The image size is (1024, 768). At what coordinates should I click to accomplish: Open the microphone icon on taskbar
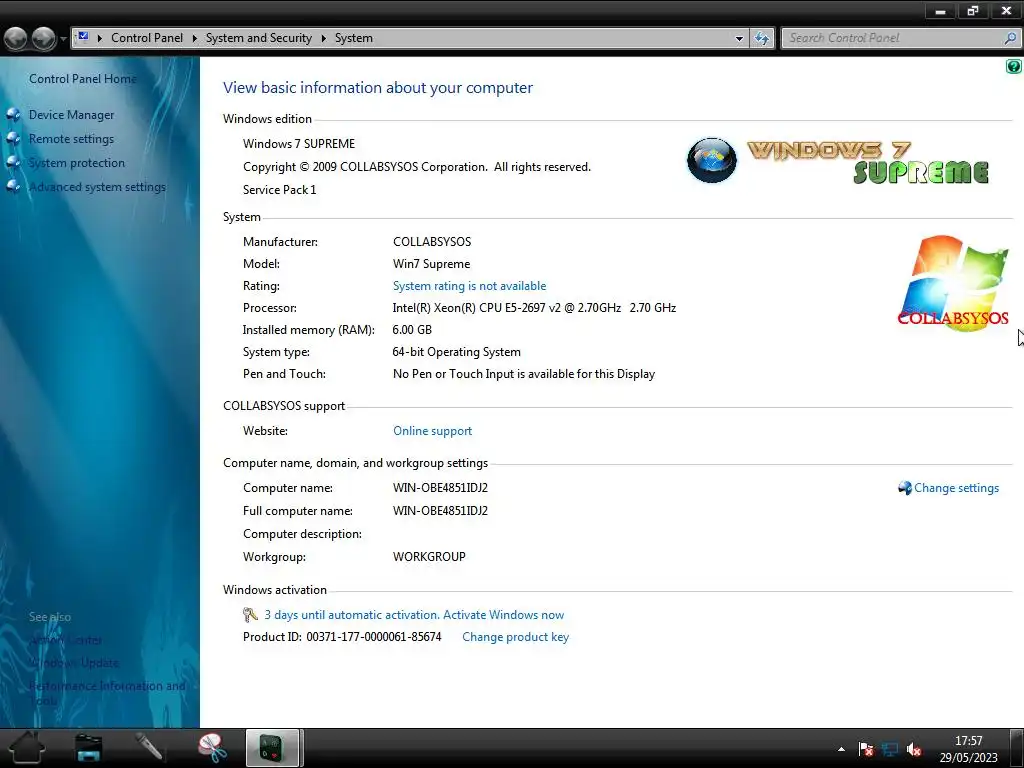149,748
